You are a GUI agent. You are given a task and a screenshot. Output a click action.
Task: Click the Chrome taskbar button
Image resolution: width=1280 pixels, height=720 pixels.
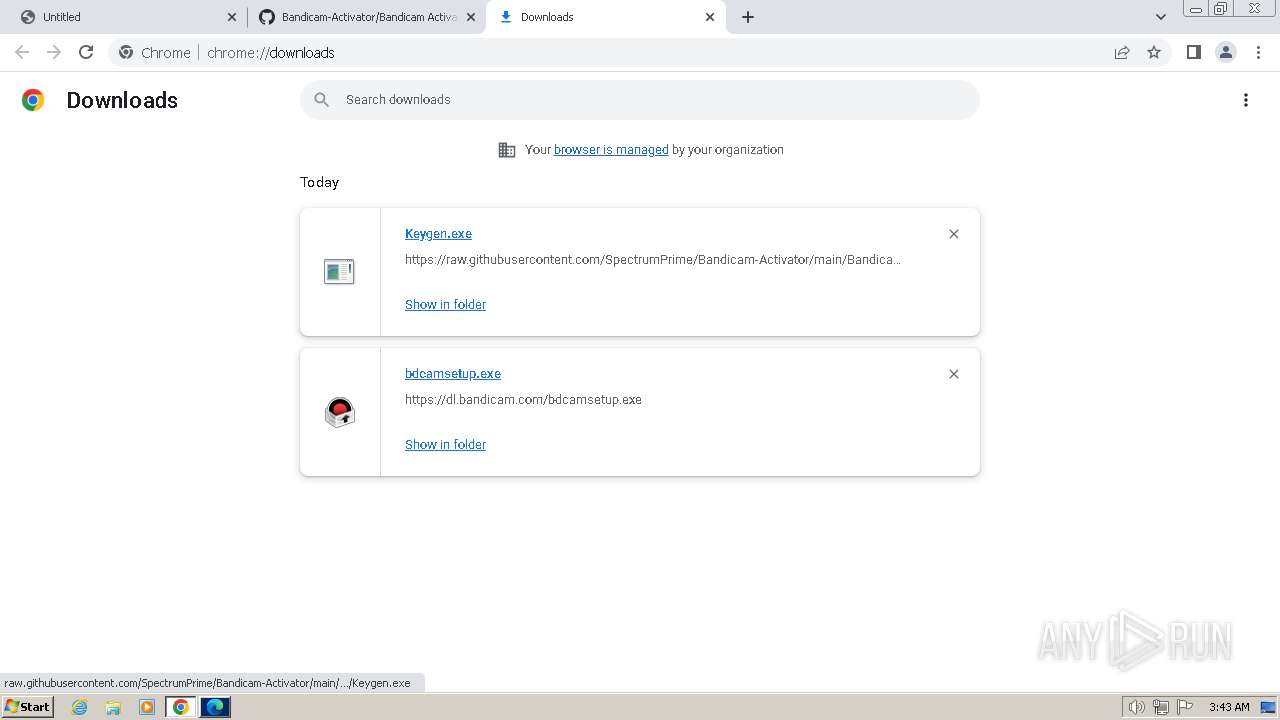click(181, 707)
